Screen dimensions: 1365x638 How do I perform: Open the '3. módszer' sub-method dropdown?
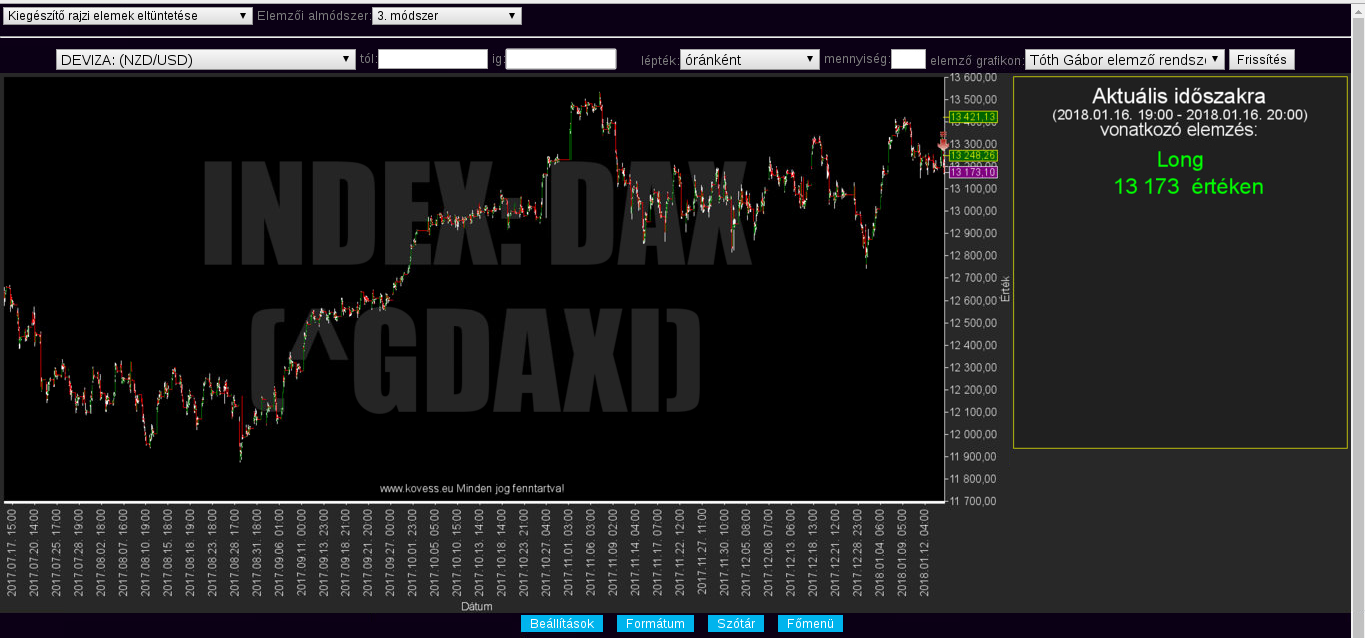(x=446, y=16)
